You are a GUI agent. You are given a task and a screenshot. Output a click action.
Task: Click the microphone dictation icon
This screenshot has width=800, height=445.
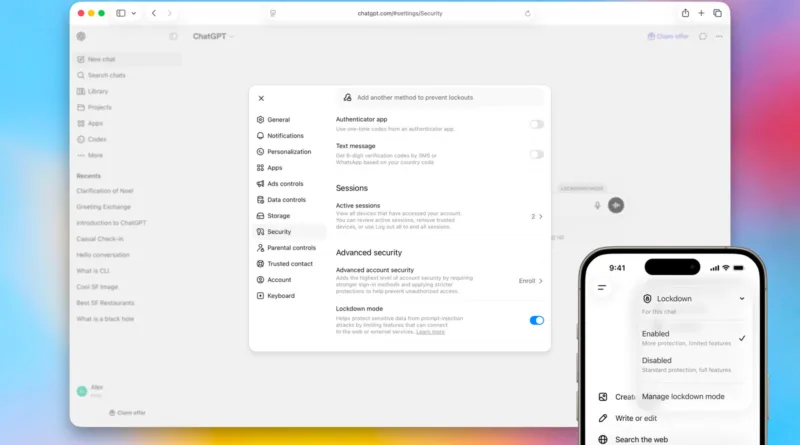coord(597,205)
